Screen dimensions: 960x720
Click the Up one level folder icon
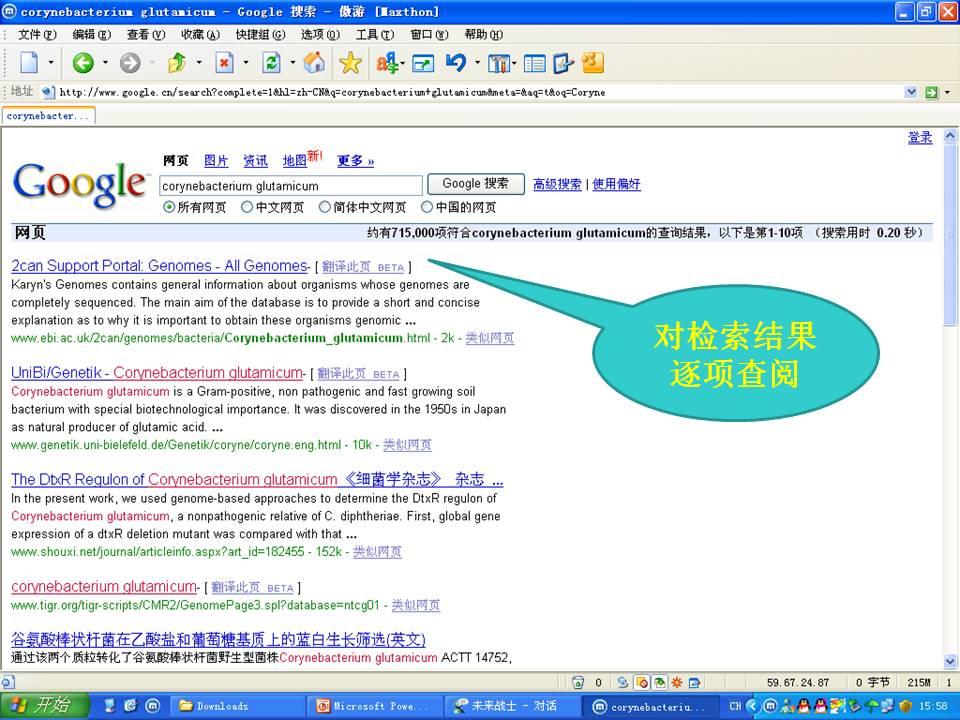click(x=177, y=62)
